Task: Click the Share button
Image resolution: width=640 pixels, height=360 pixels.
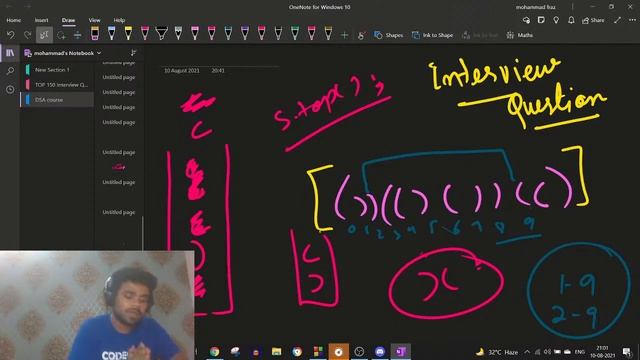Action: 593,20
